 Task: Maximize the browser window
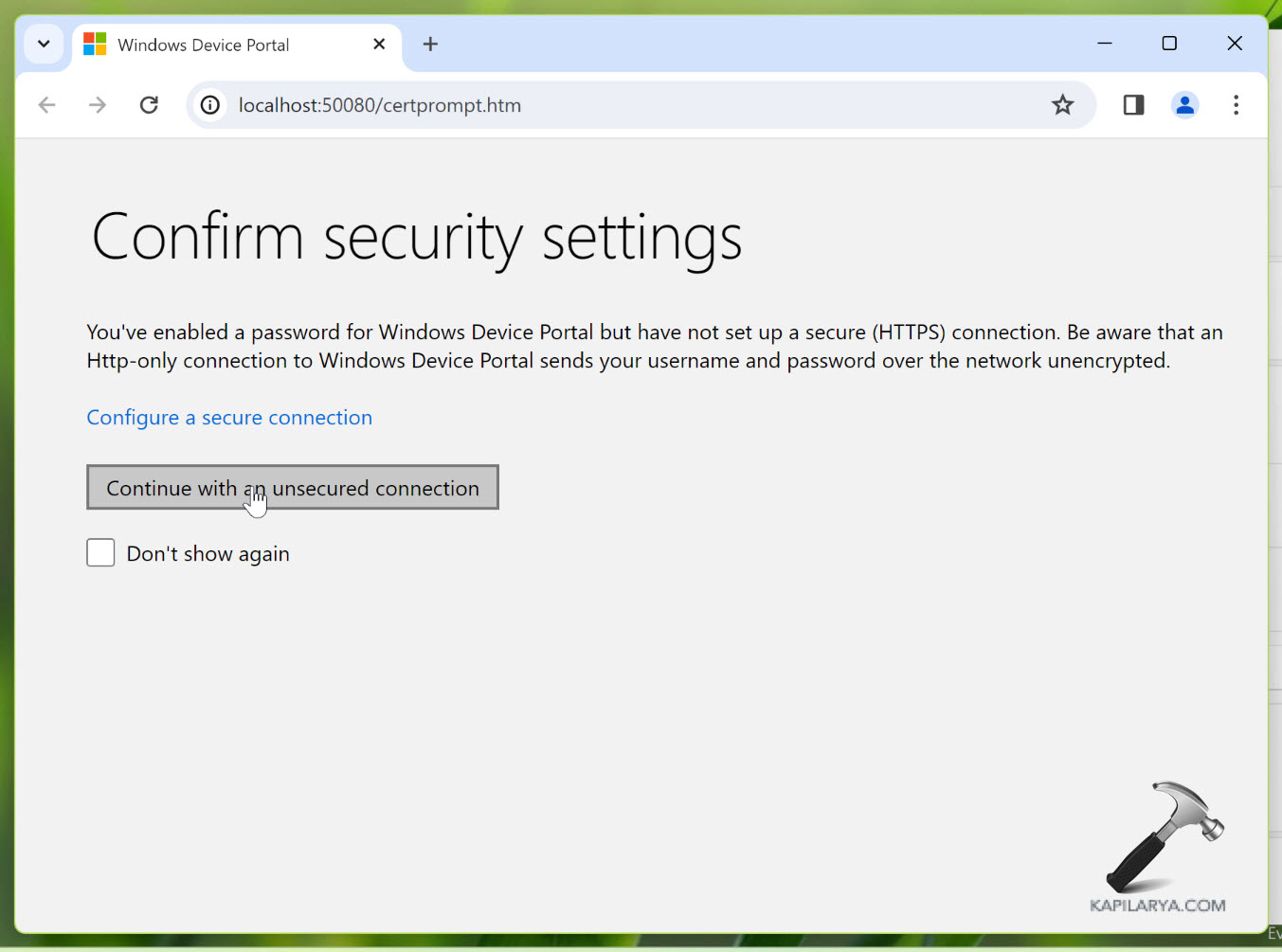(1169, 44)
